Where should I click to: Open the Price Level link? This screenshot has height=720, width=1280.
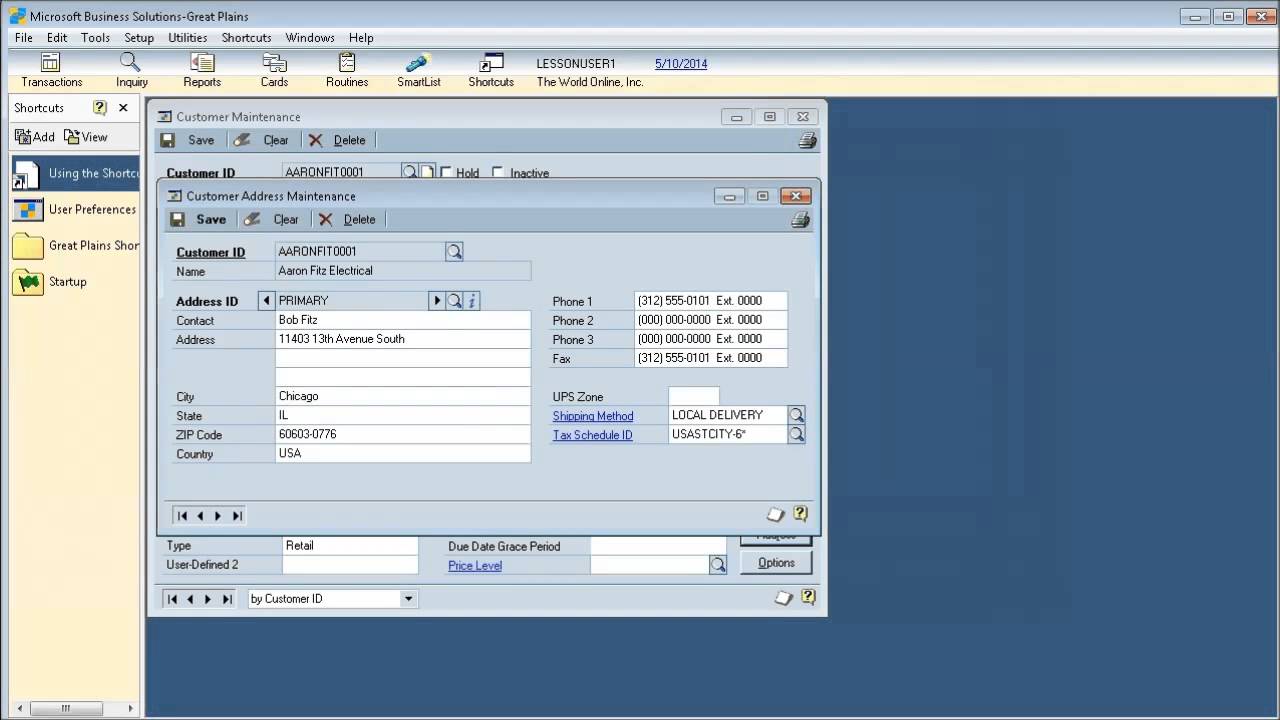pyautogui.click(x=475, y=566)
